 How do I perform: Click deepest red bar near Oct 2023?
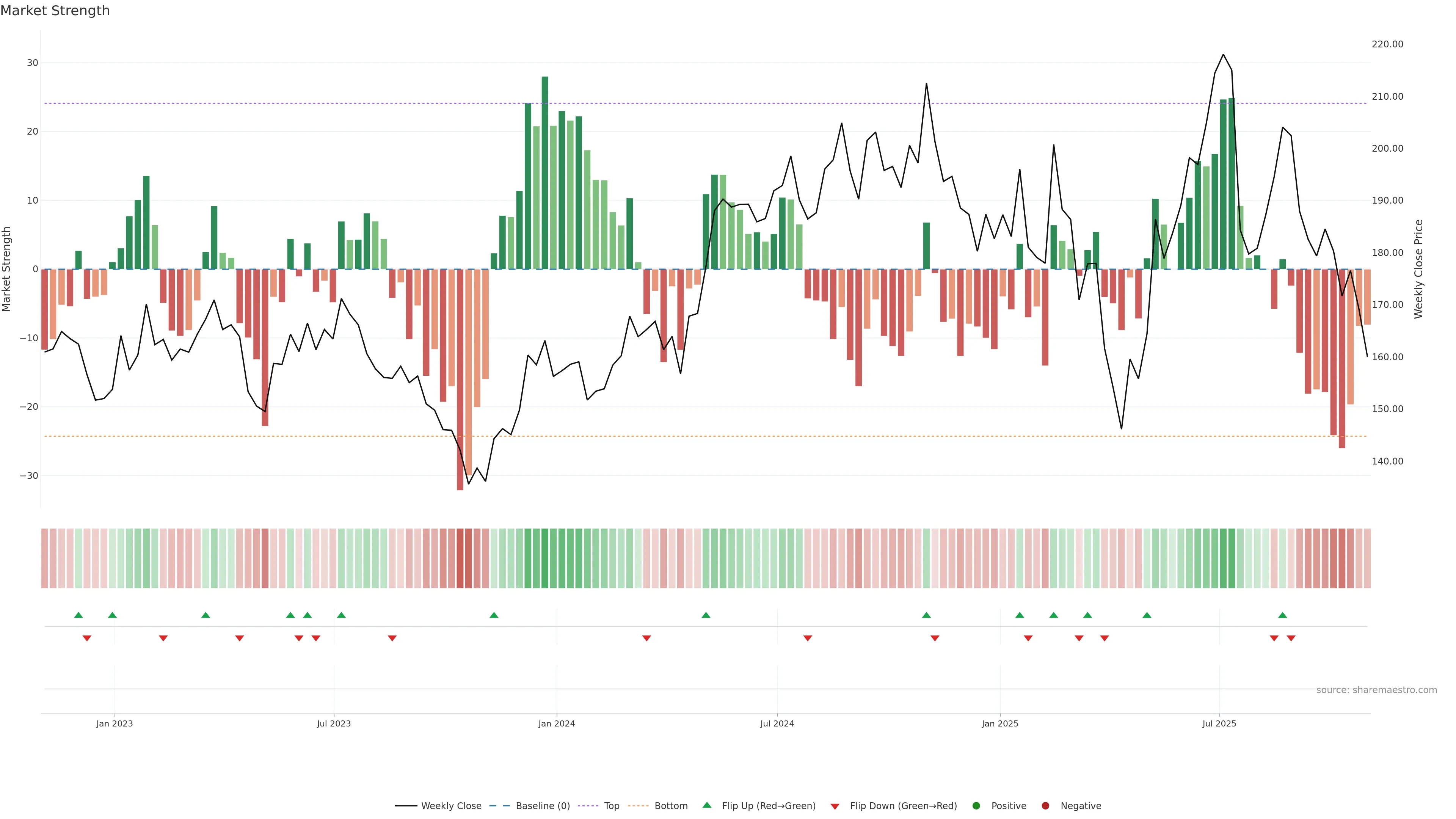(460, 379)
